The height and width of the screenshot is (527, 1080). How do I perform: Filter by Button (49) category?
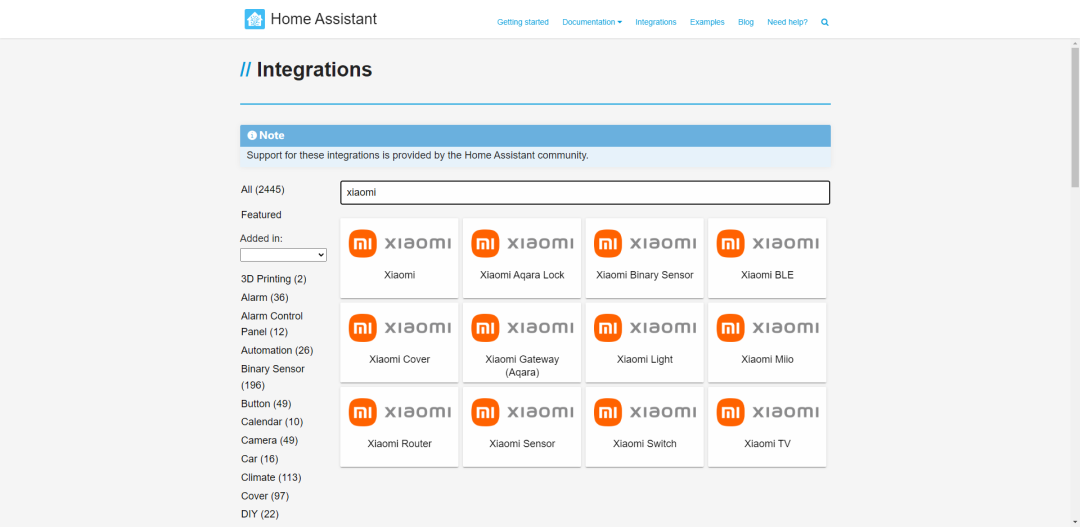[x=266, y=404]
